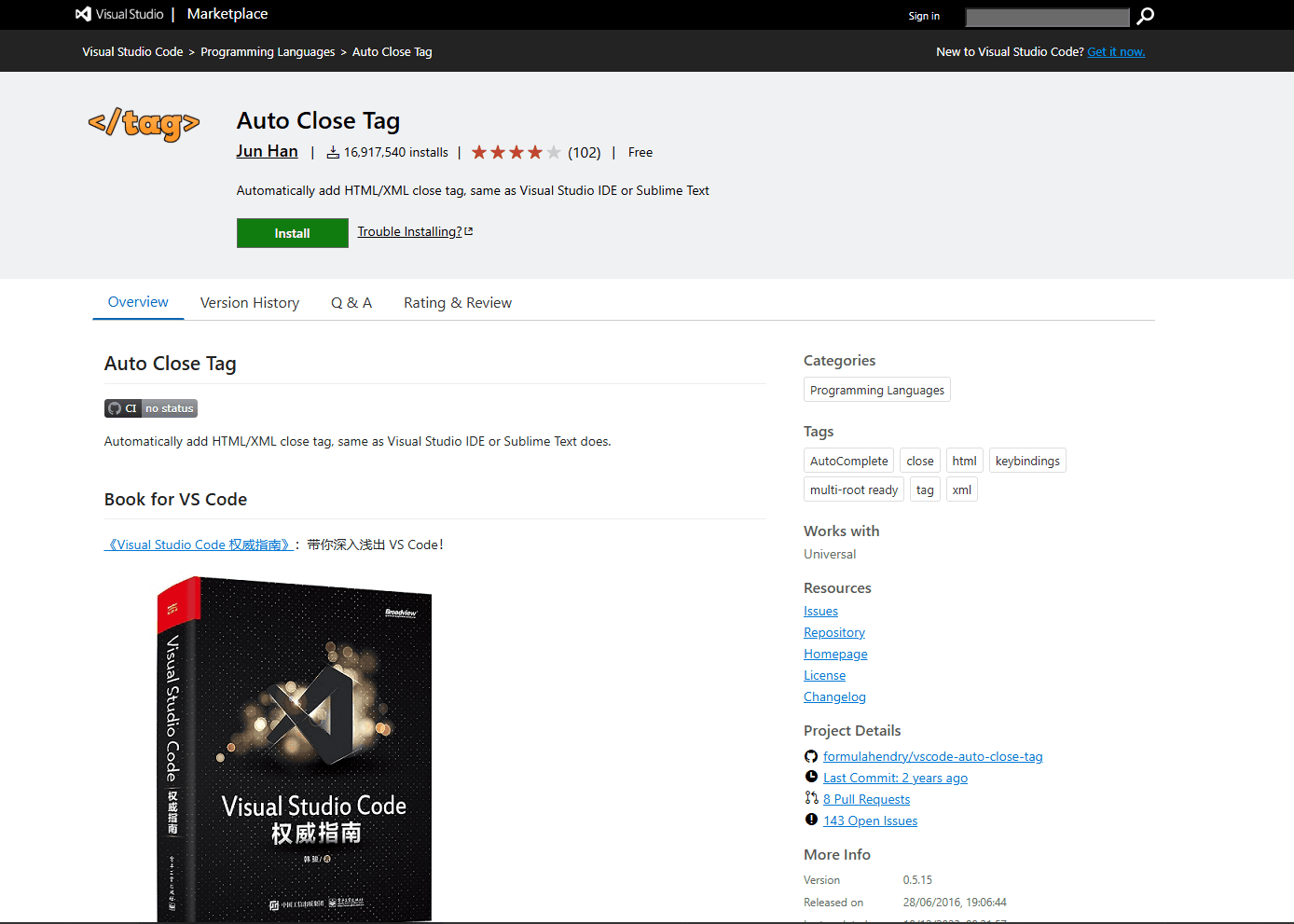The width and height of the screenshot is (1294, 924).
Task: Click the search magnifier icon
Action: point(1146,16)
